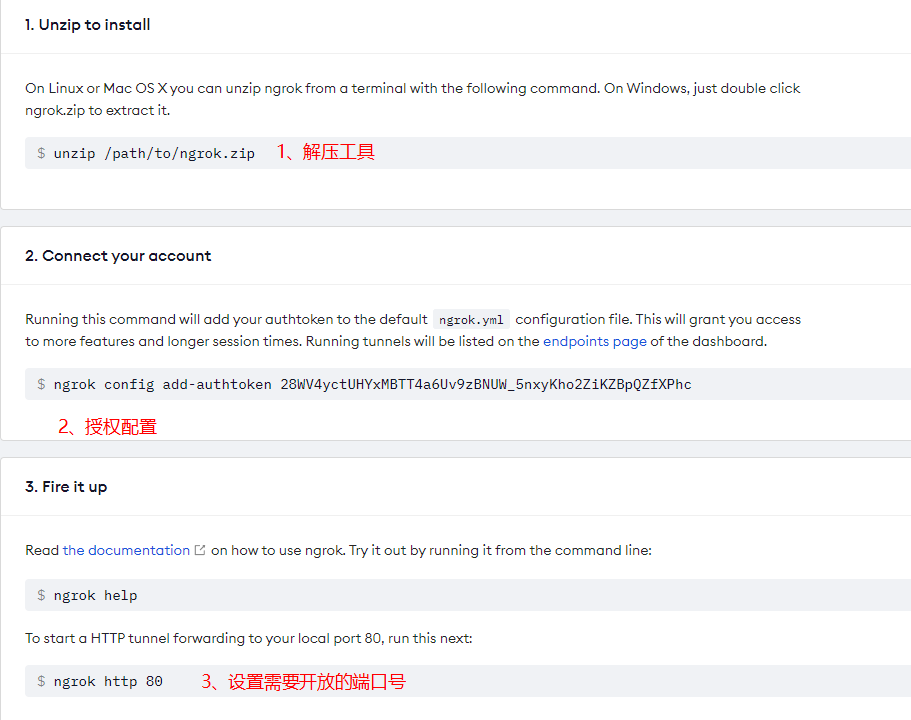This screenshot has width=911, height=720.
Task: Click the ngrok help command
Action: point(95,595)
